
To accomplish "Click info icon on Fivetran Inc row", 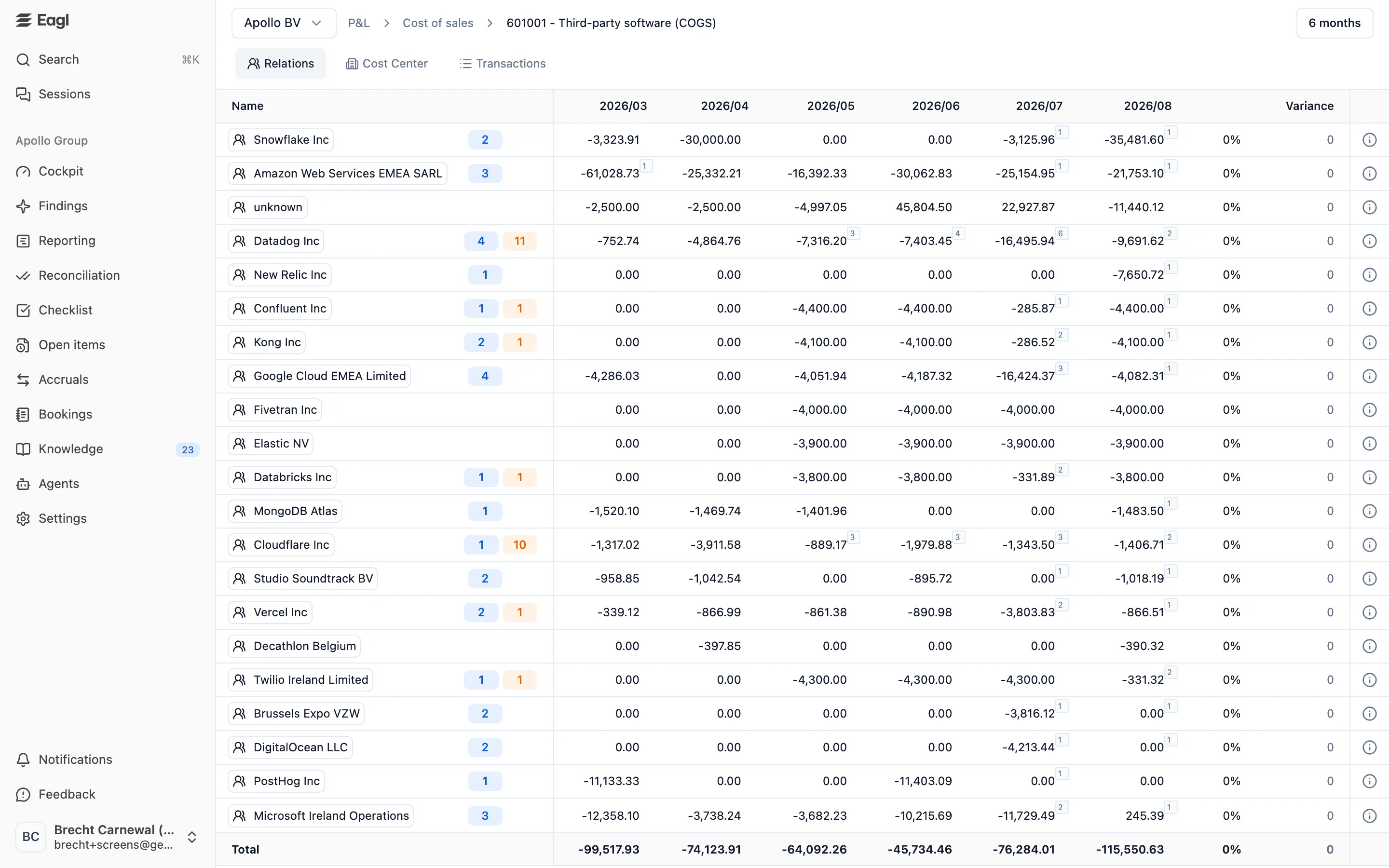I will [x=1370, y=410].
